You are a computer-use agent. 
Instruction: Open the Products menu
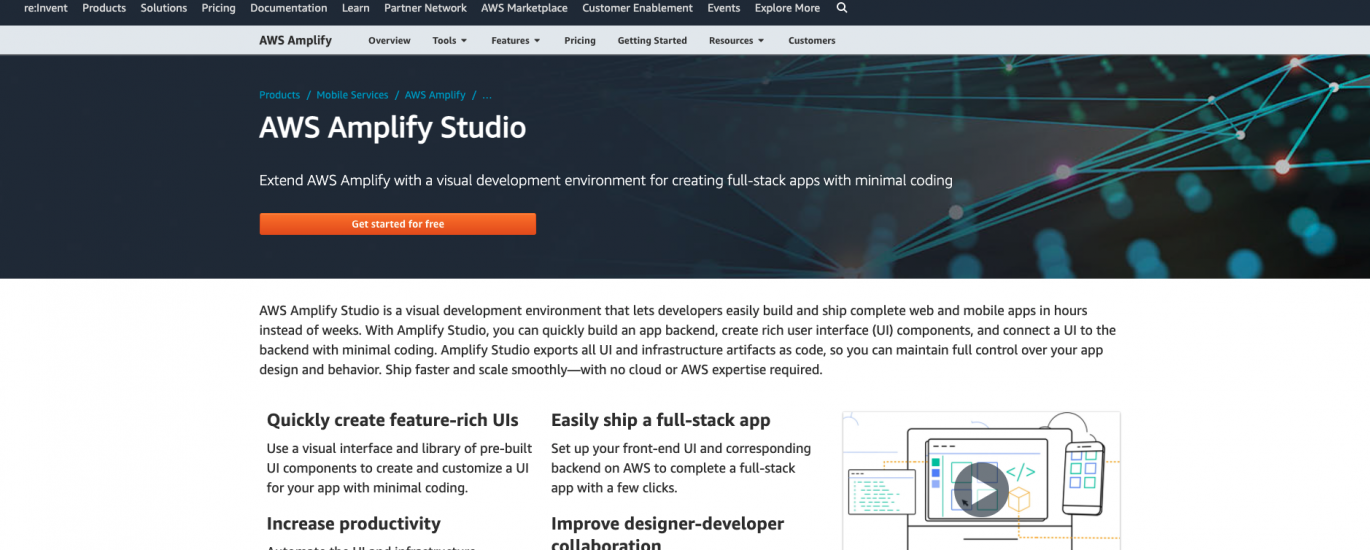[x=104, y=8]
